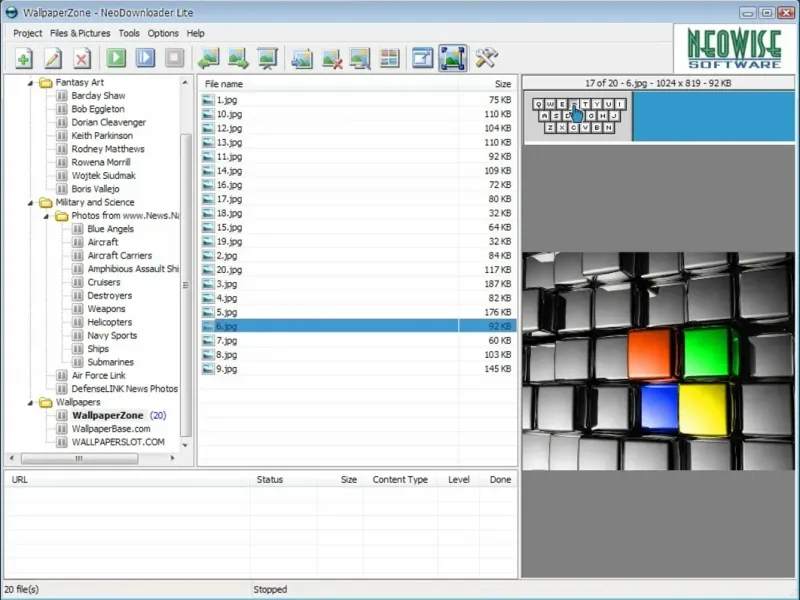Collapse the Wallpapers folder
The height and width of the screenshot is (600, 800).
pyautogui.click(x=30, y=403)
